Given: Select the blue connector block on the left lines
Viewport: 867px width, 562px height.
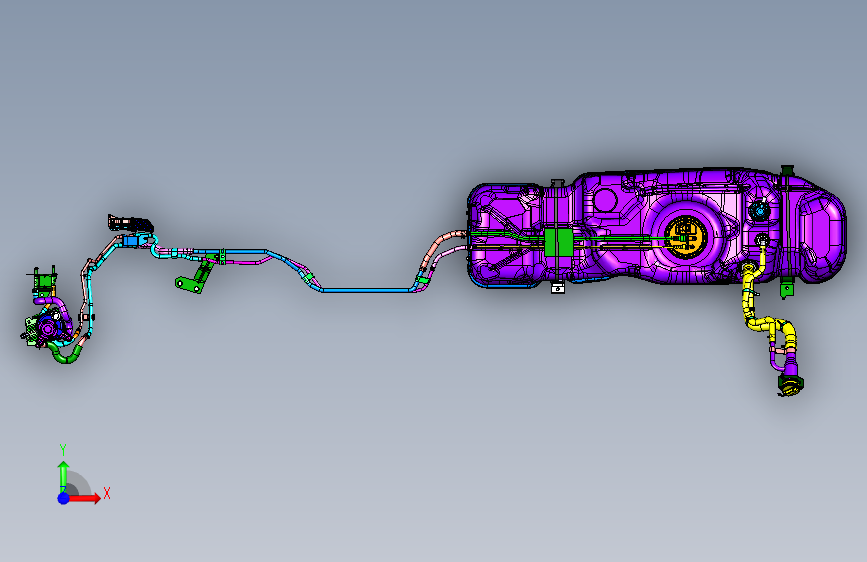Looking at the screenshot, I should pos(133,241).
